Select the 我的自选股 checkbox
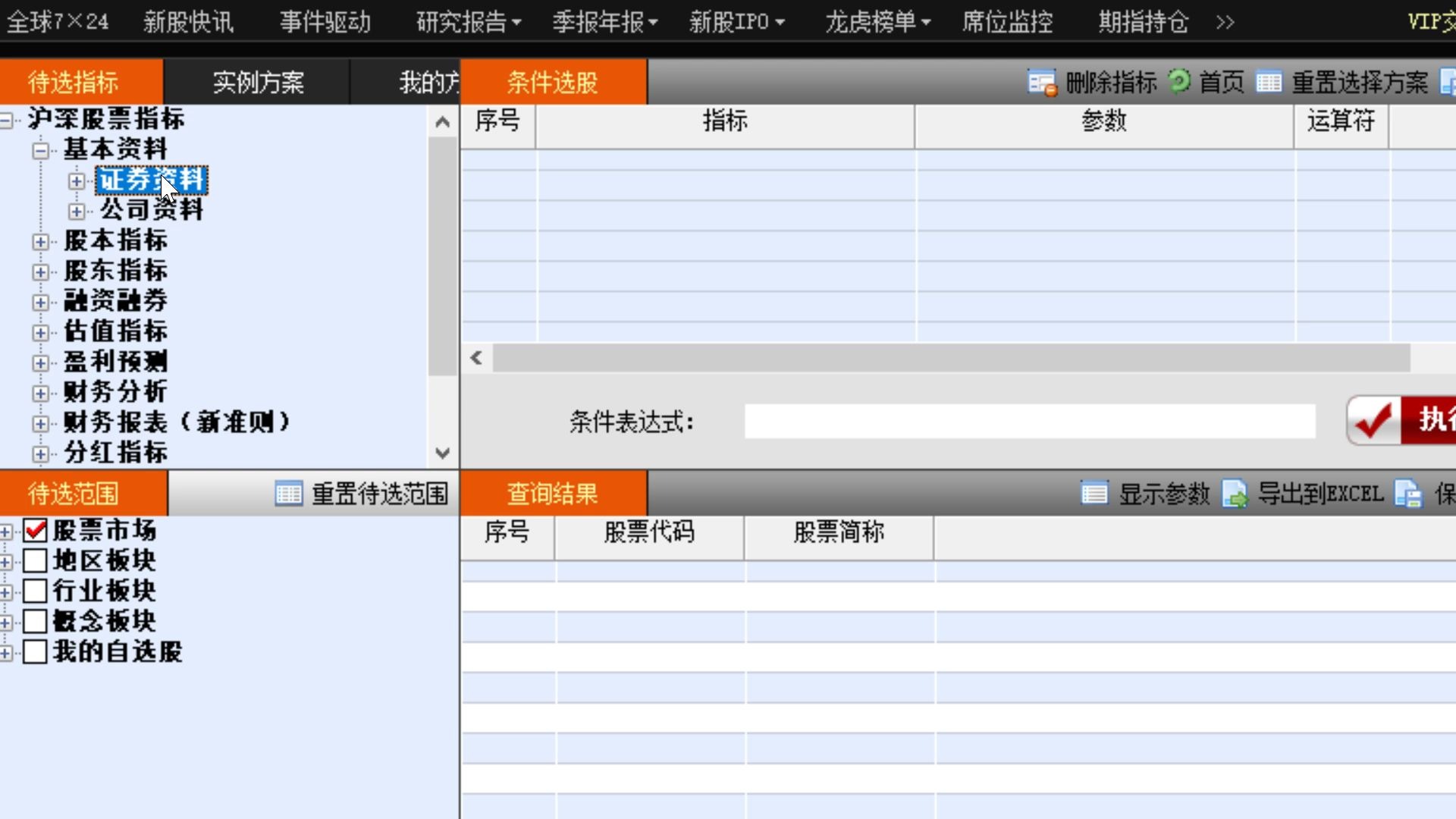The width and height of the screenshot is (1456, 819). [x=36, y=651]
